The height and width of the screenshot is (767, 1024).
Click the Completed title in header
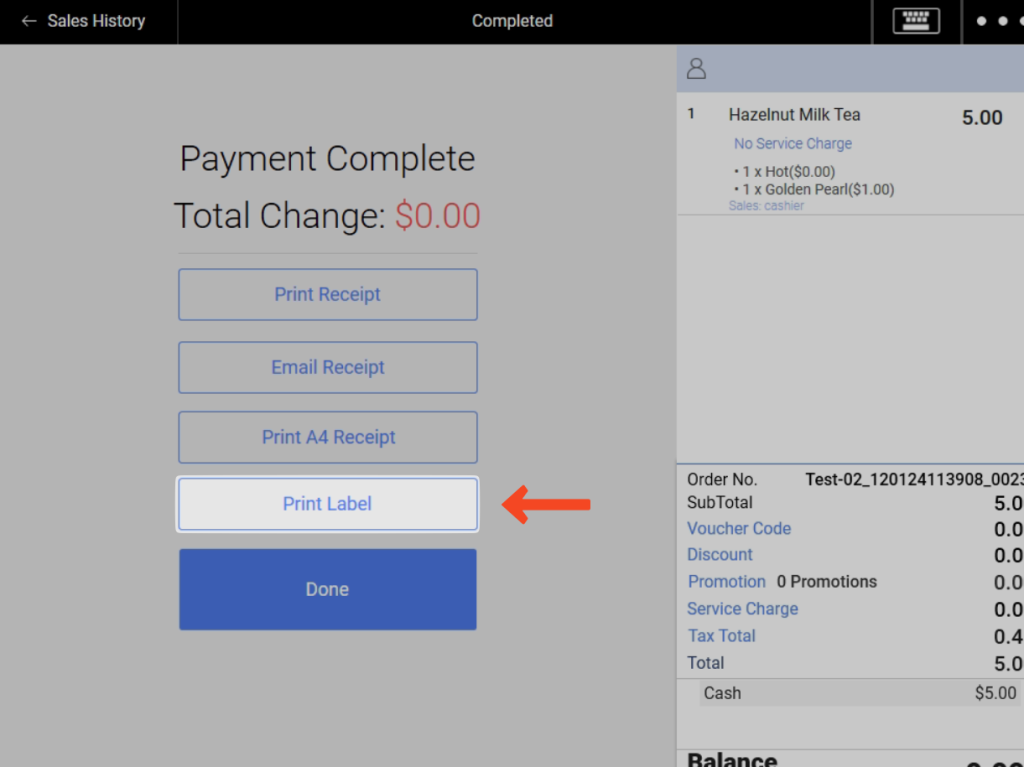[x=512, y=21]
